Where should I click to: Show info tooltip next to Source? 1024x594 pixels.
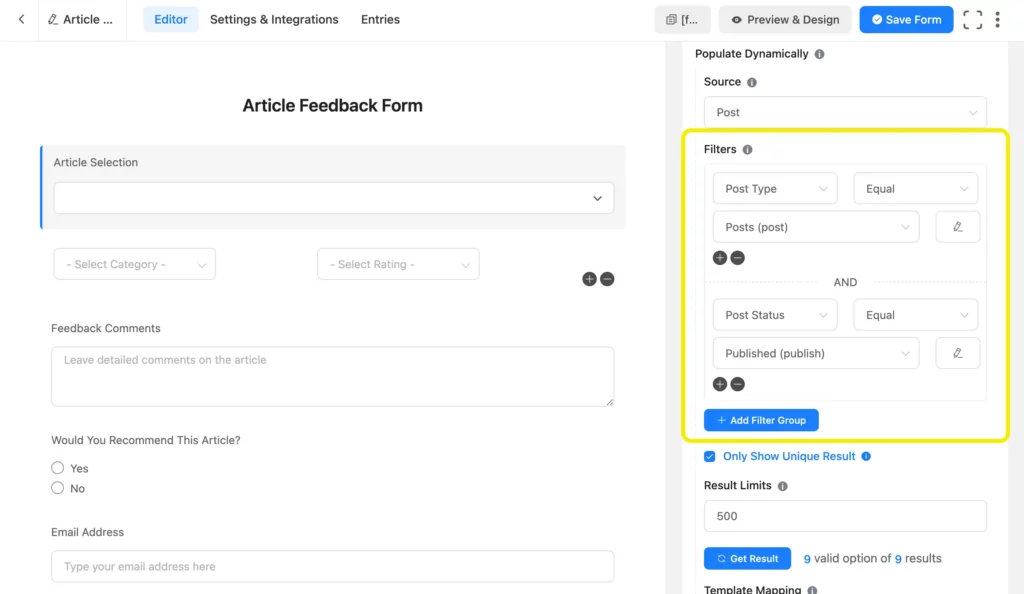[752, 82]
